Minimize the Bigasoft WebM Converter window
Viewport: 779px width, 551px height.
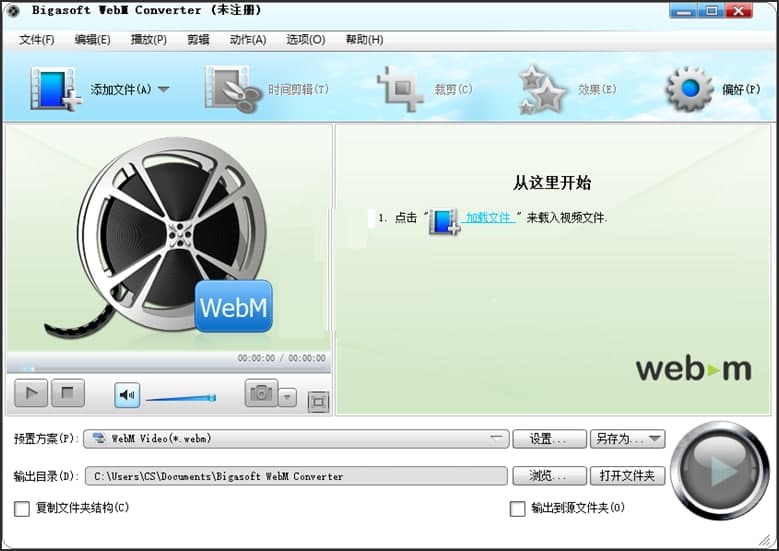coord(683,10)
